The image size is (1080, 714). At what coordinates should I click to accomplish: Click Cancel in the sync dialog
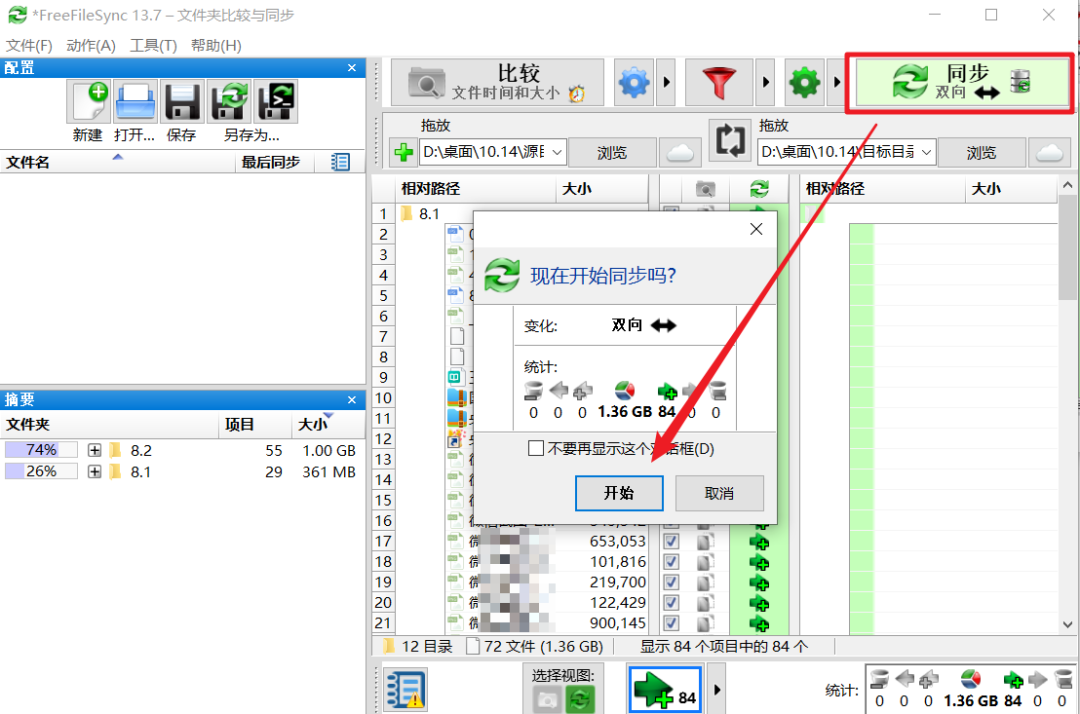(x=719, y=493)
